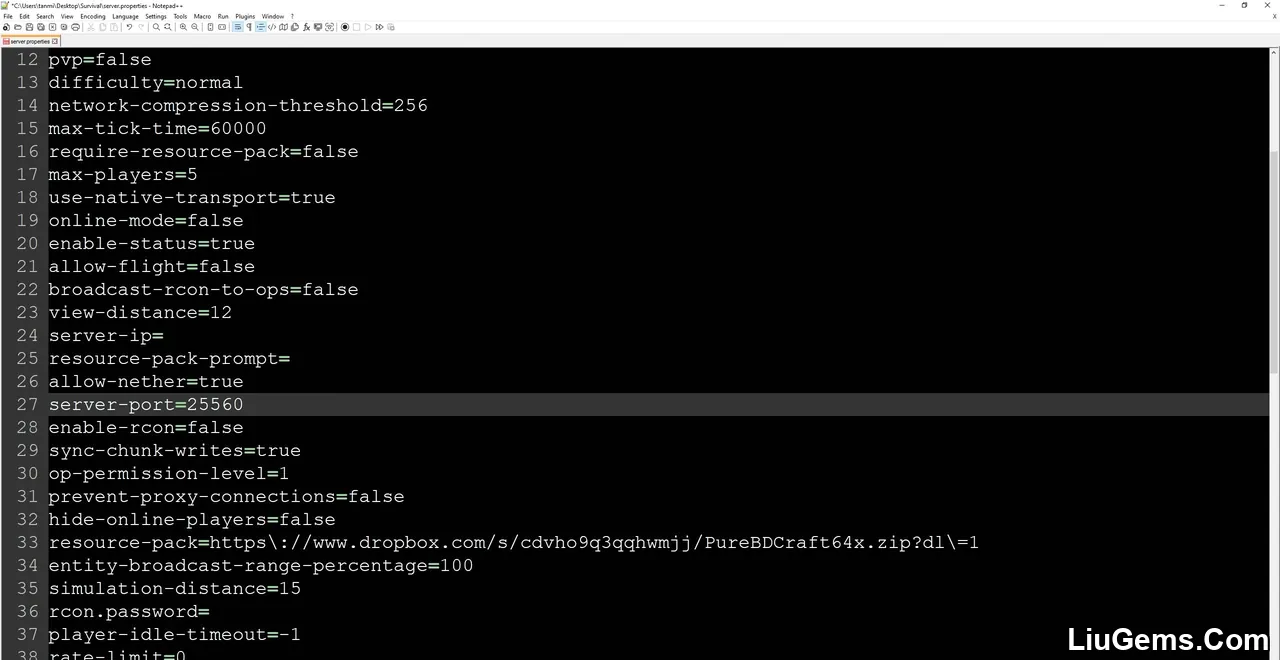
Task: Expand the Settings menu
Action: (x=156, y=16)
